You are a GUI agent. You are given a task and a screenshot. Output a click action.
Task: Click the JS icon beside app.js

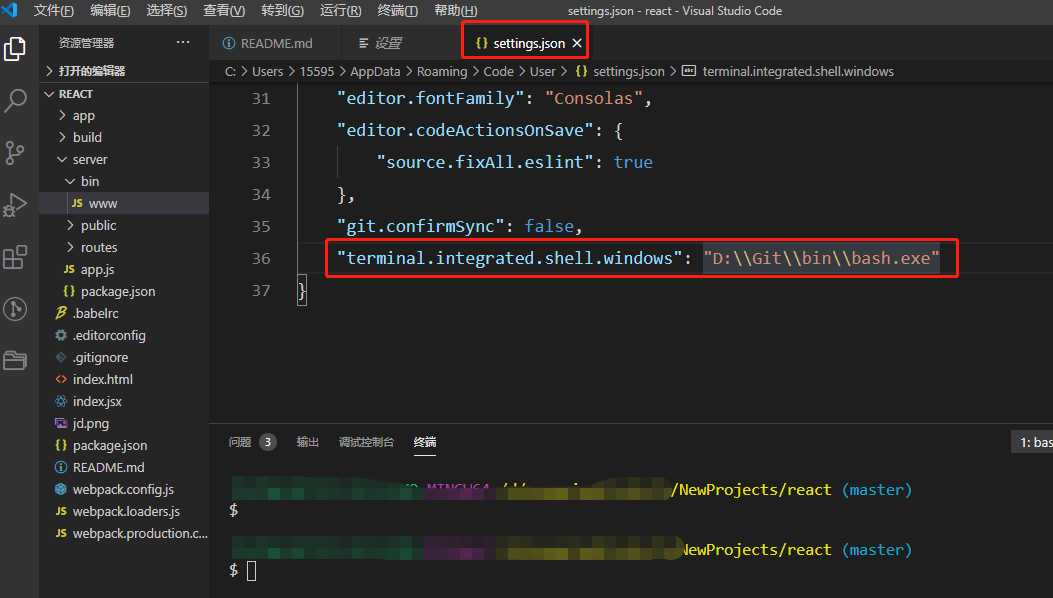click(69, 269)
